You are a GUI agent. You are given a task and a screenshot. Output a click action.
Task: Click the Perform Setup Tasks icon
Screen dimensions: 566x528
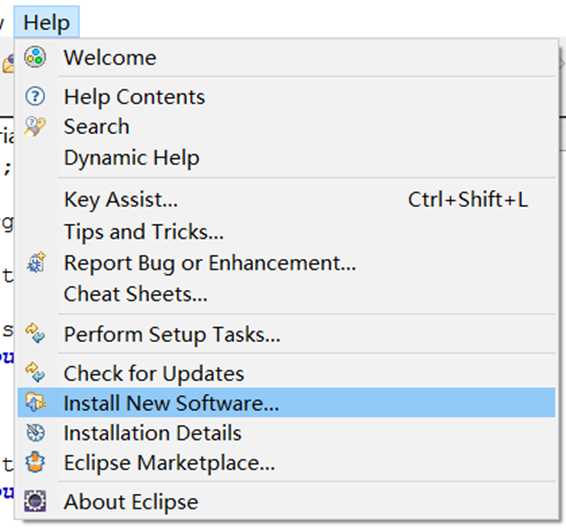click(x=35, y=333)
